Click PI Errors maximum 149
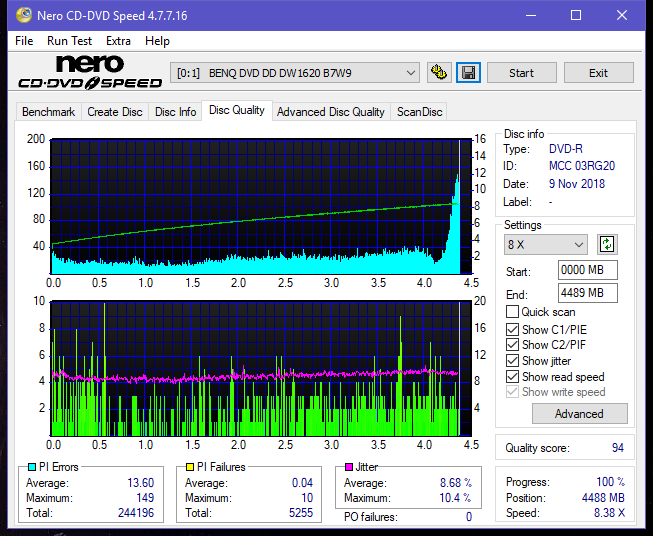 click(145, 498)
